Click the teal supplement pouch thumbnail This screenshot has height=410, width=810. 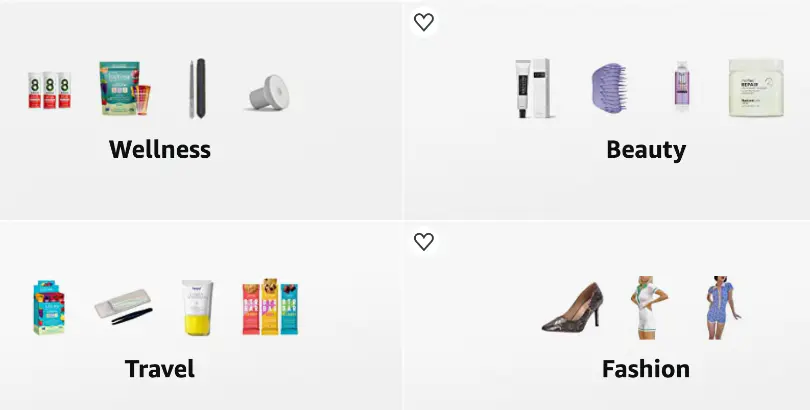point(124,88)
